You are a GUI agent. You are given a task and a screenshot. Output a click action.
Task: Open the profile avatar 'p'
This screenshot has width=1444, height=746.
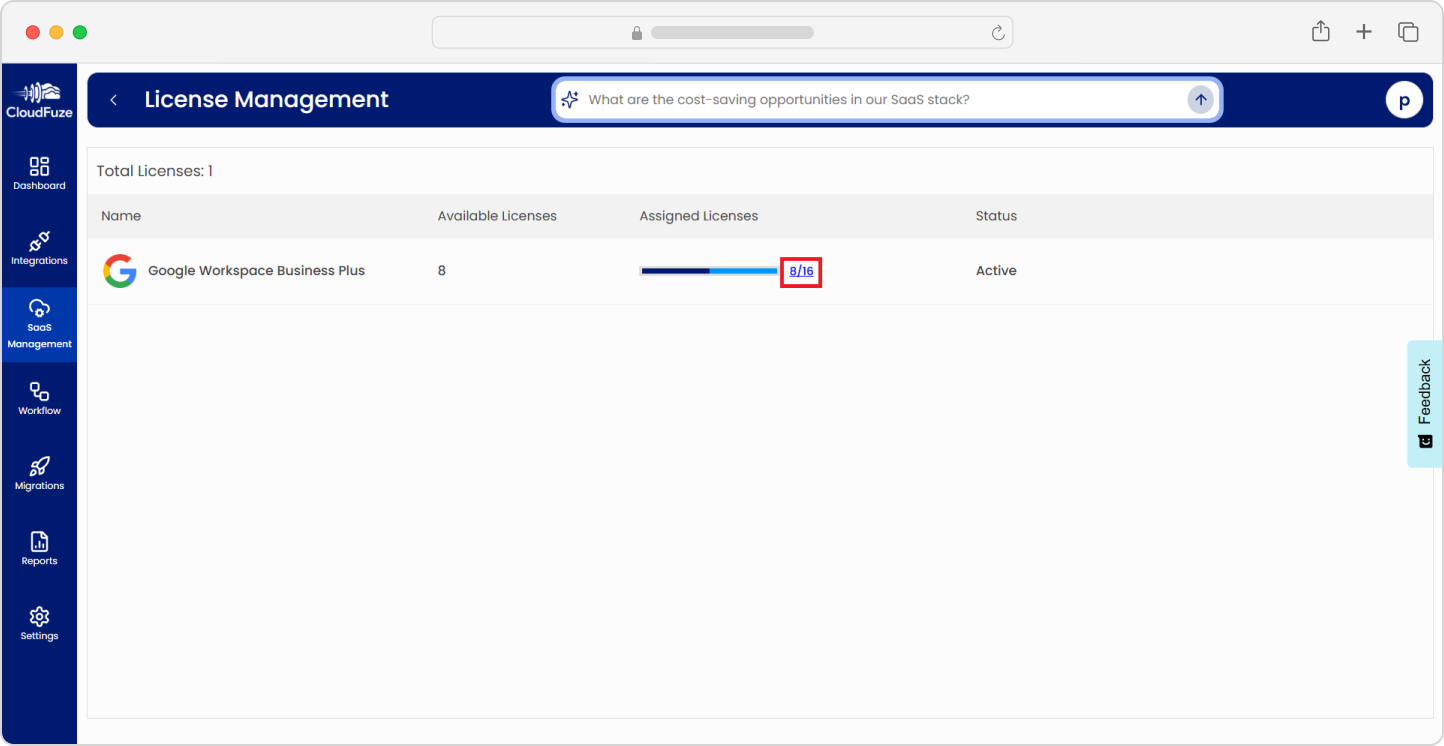pyautogui.click(x=1404, y=100)
